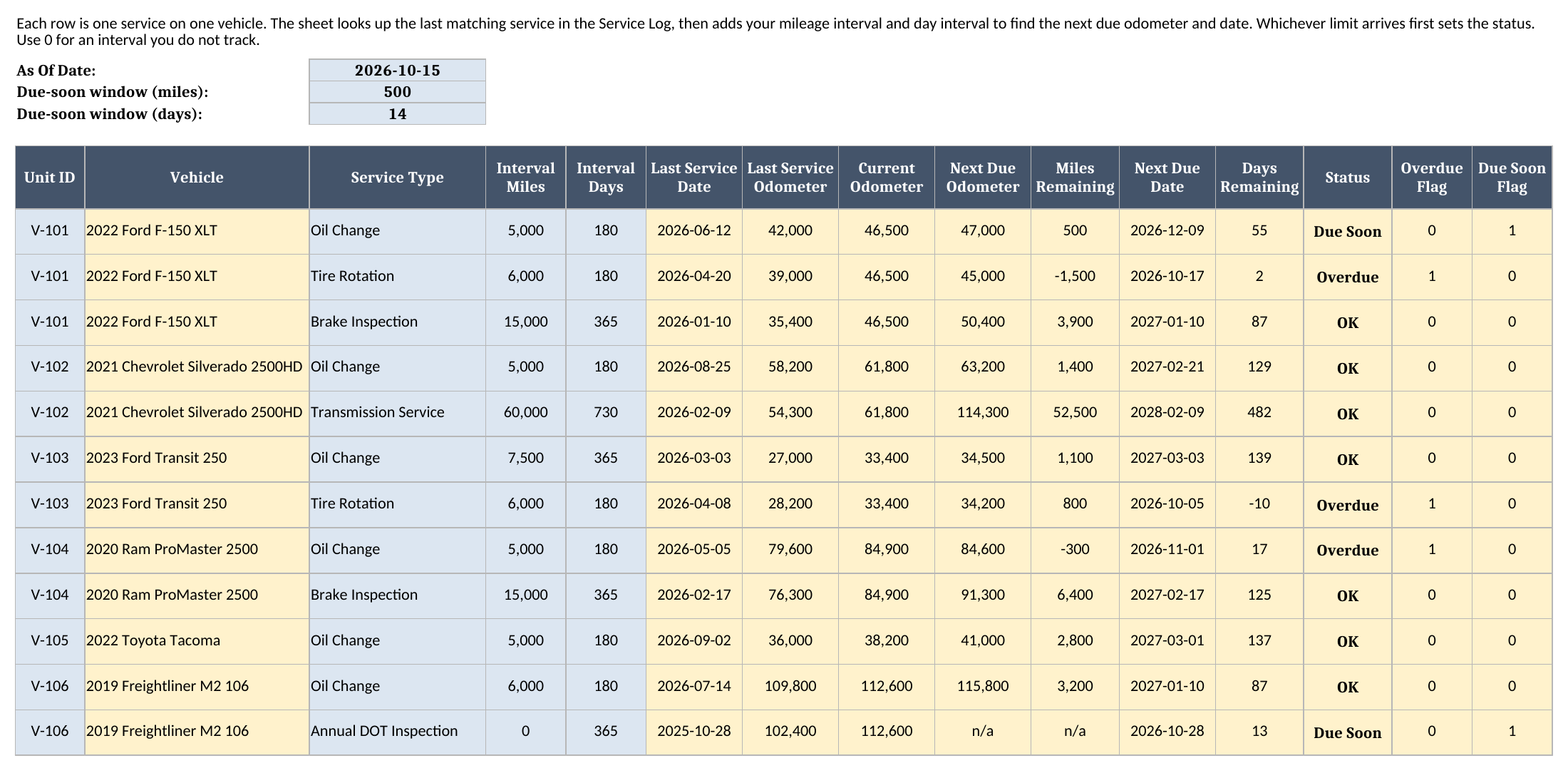1568x773 pixels.
Task: Select the Interval Days column header
Action: point(606,178)
